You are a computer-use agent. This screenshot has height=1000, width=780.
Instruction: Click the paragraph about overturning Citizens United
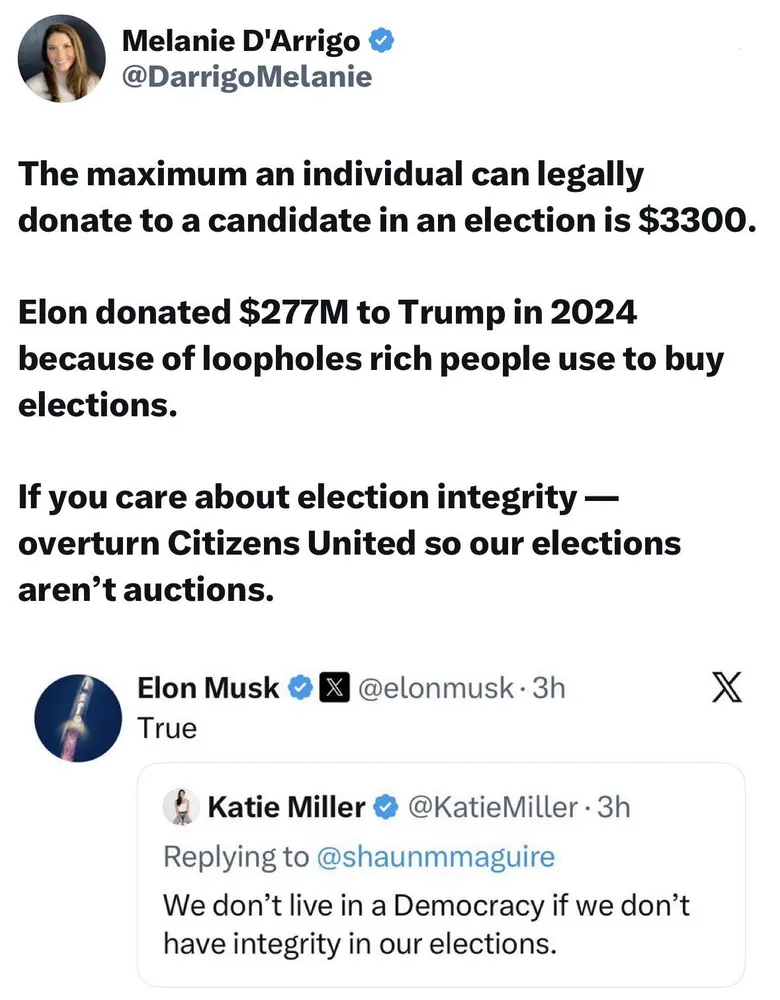349,543
